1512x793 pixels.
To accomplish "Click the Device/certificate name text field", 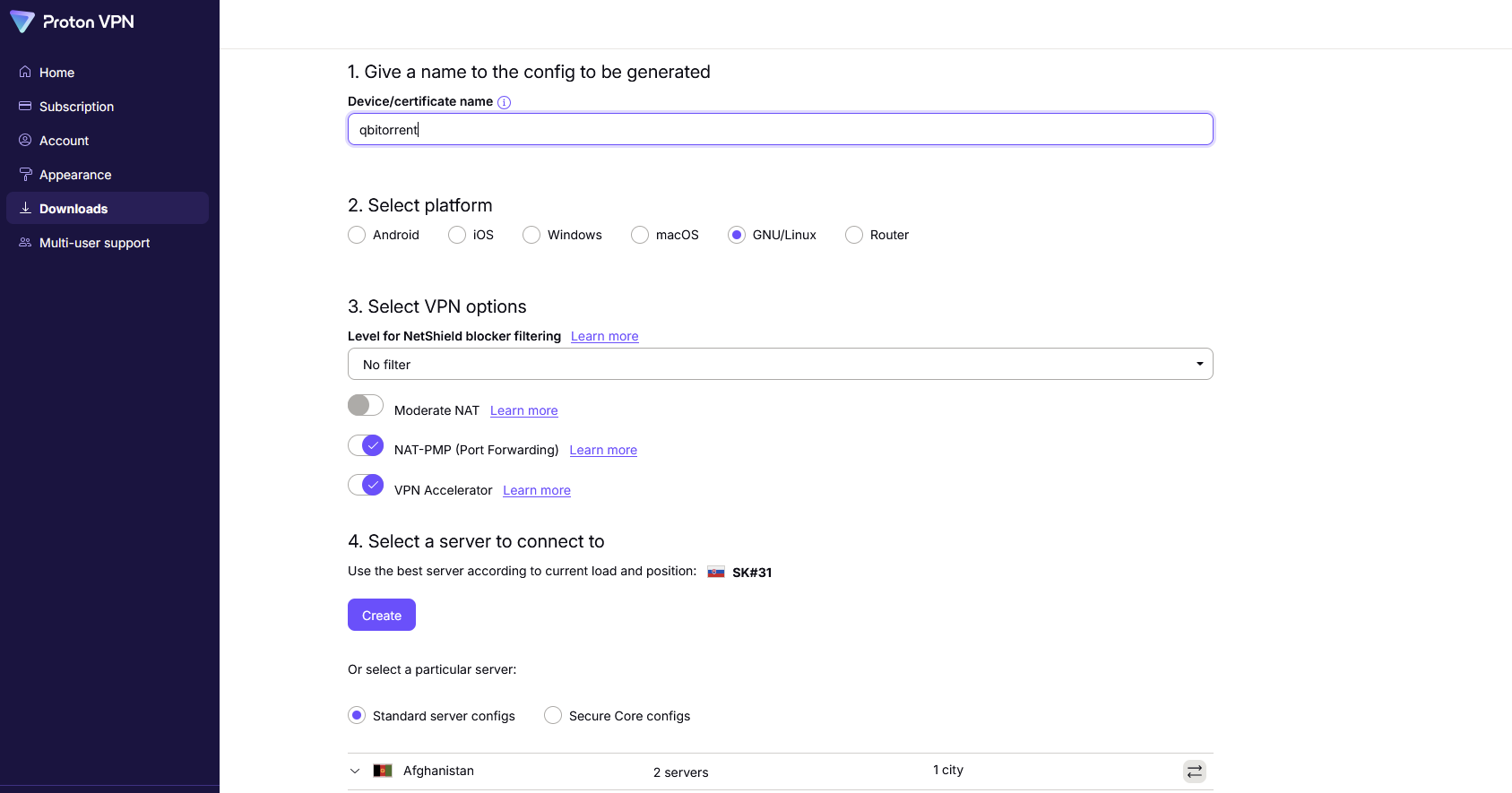I will 780,130.
